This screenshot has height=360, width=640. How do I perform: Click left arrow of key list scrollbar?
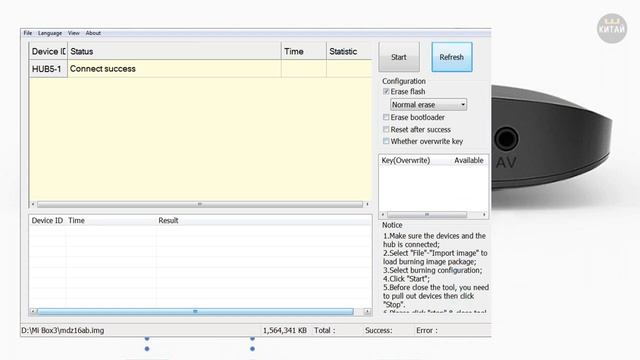[x=383, y=214]
